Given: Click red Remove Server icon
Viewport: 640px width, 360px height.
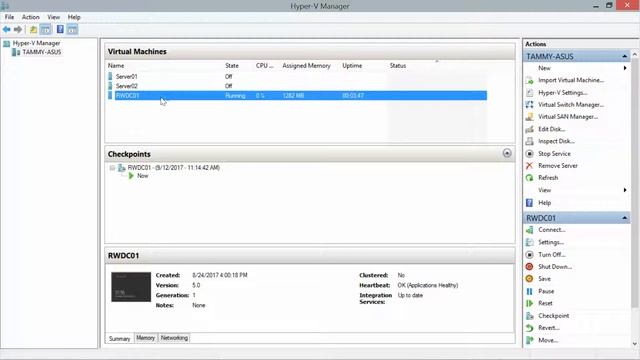Looking at the screenshot, I should [529, 166].
